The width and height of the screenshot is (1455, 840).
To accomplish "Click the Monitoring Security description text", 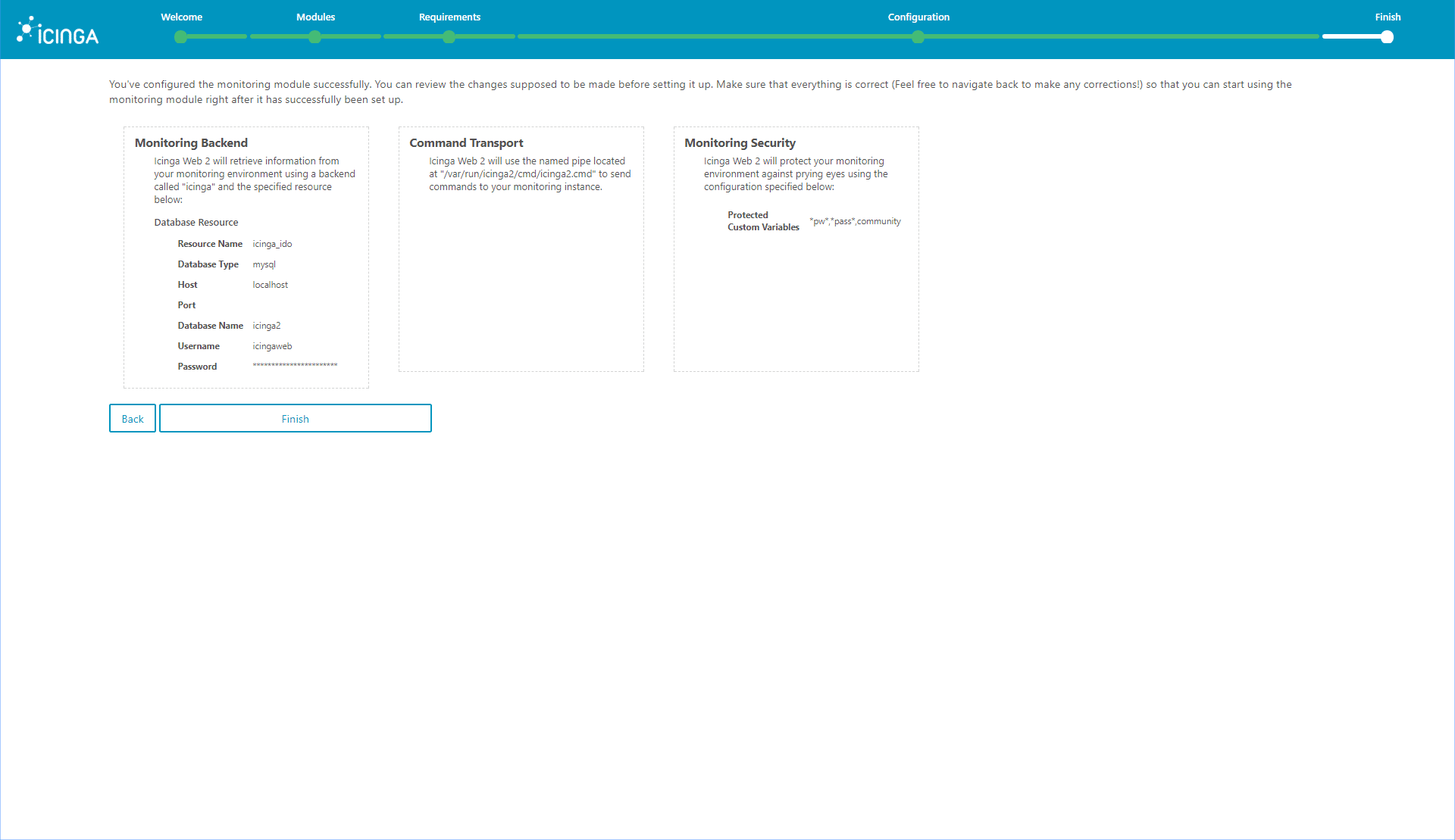I will [796, 174].
